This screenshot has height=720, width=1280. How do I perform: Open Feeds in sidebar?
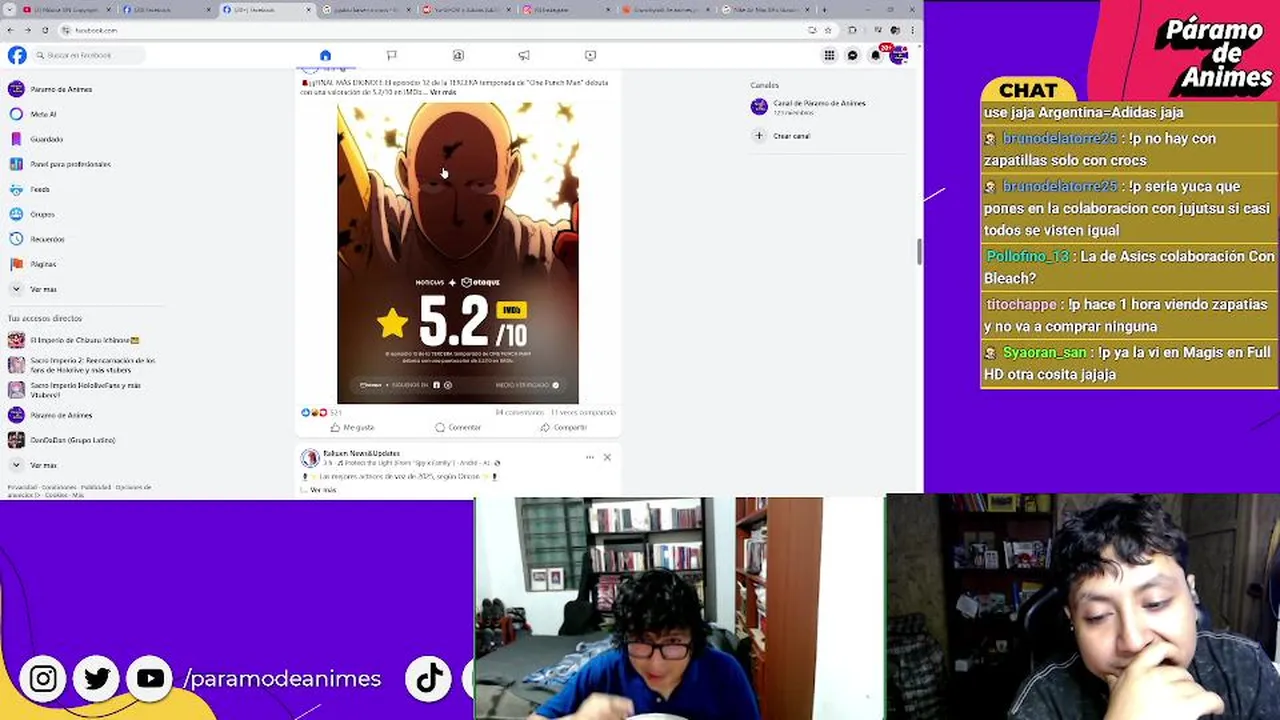point(30,189)
